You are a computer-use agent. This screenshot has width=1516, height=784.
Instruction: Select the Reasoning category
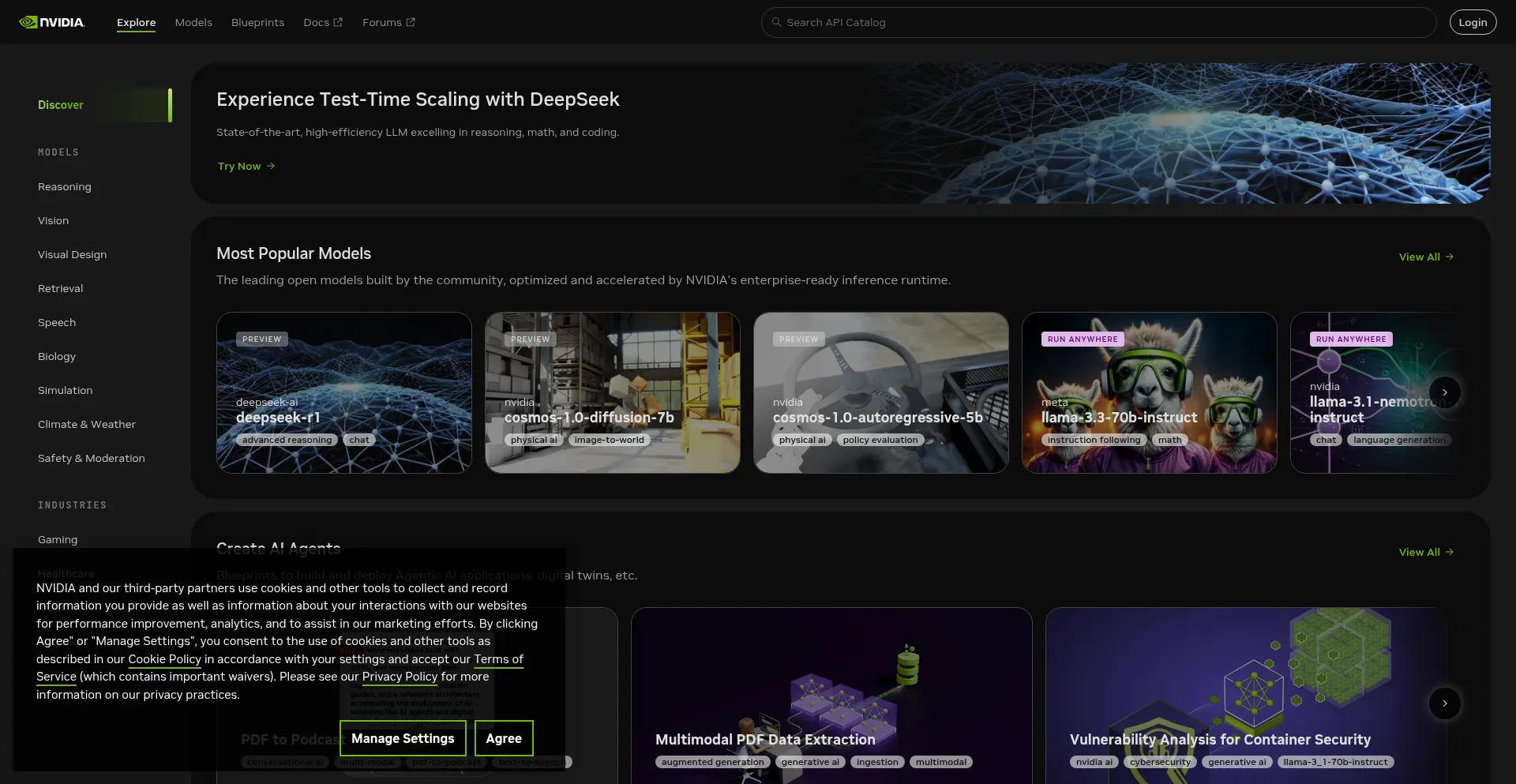click(x=65, y=186)
